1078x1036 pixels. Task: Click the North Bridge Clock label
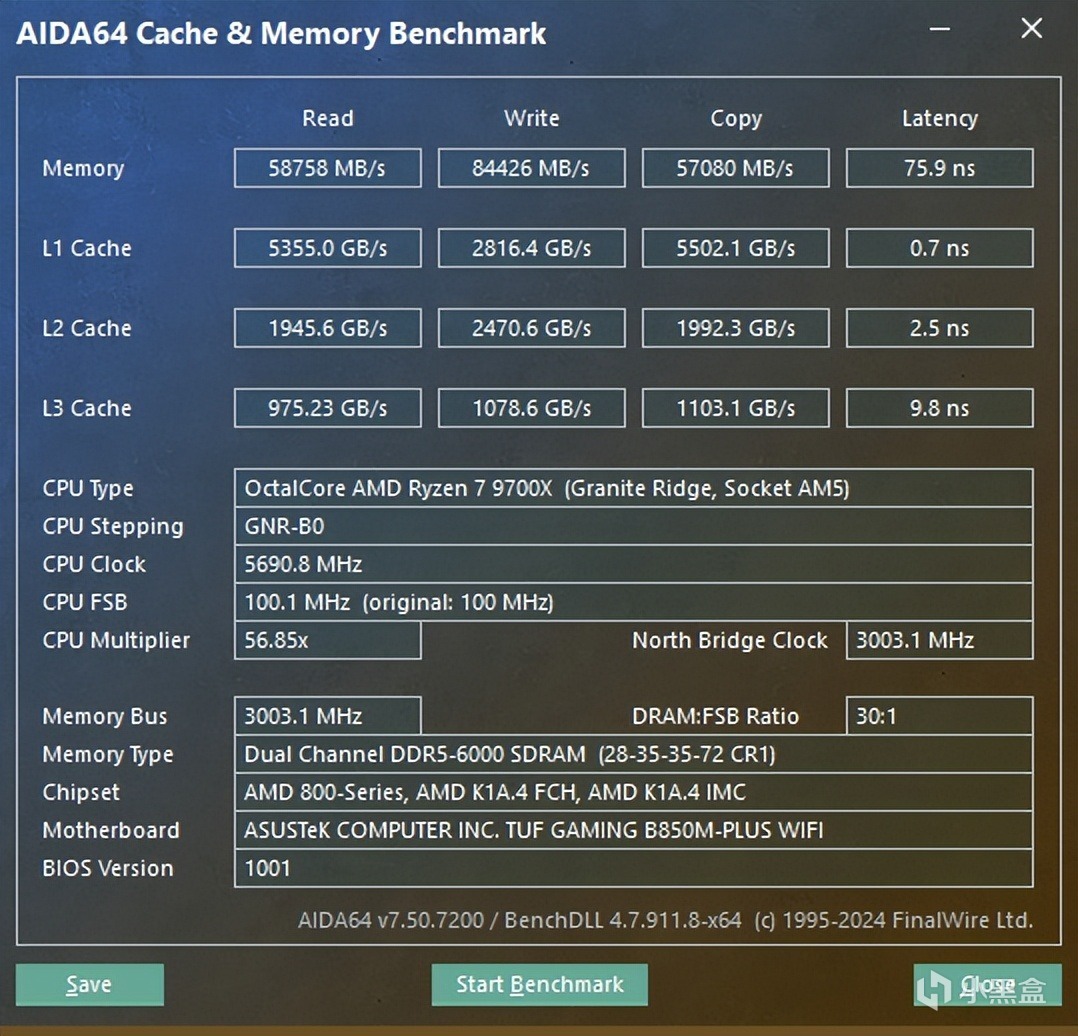[729, 641]
